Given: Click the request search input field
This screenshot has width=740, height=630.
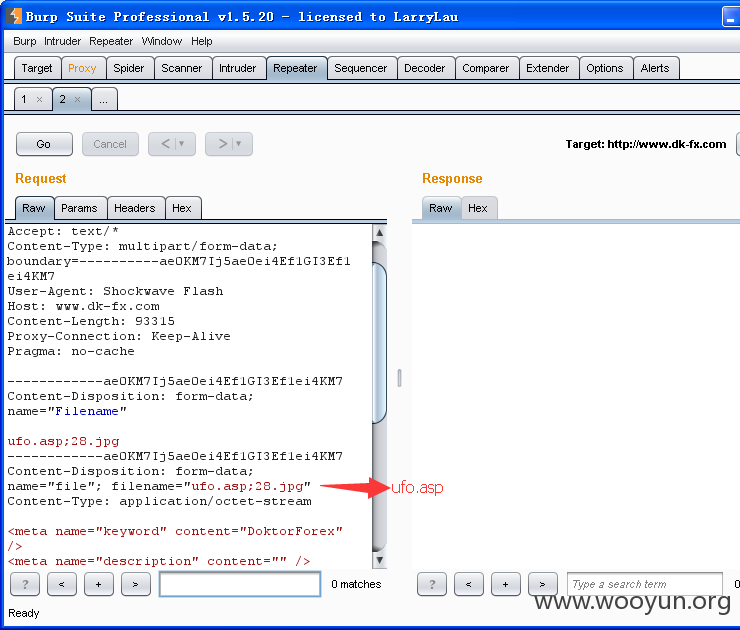Looking at the screenshot, I should pyautogui.click(x=240, y=584).
